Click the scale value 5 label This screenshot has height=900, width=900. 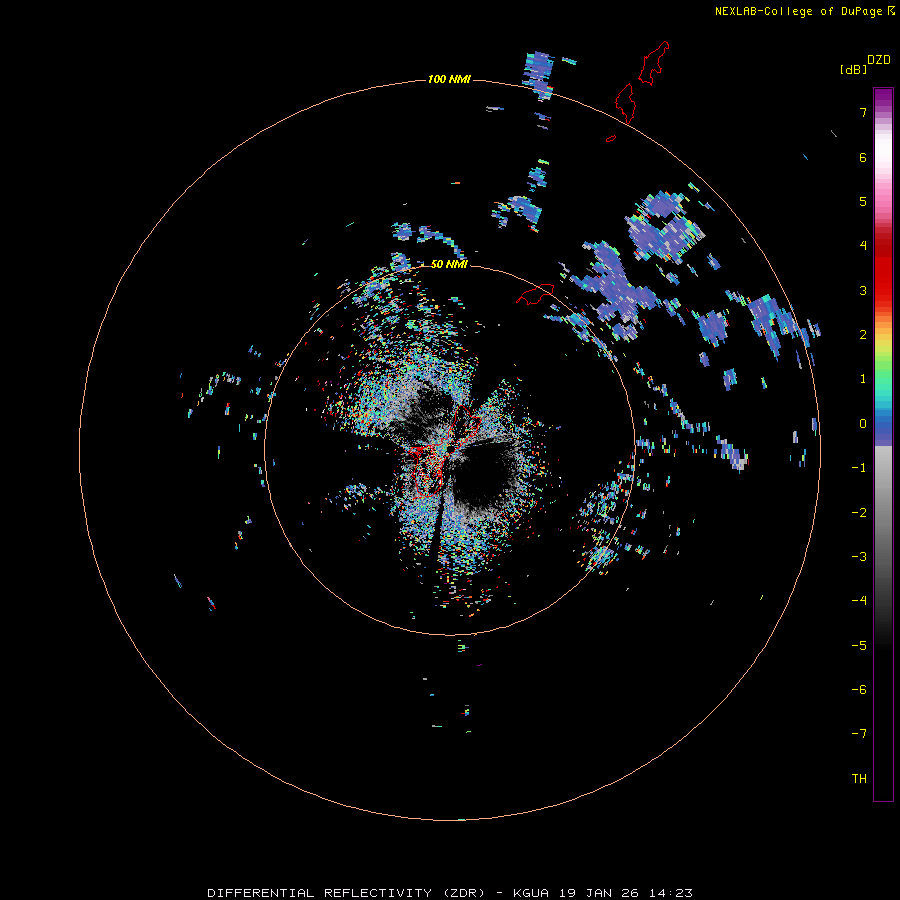click(863, 201)
